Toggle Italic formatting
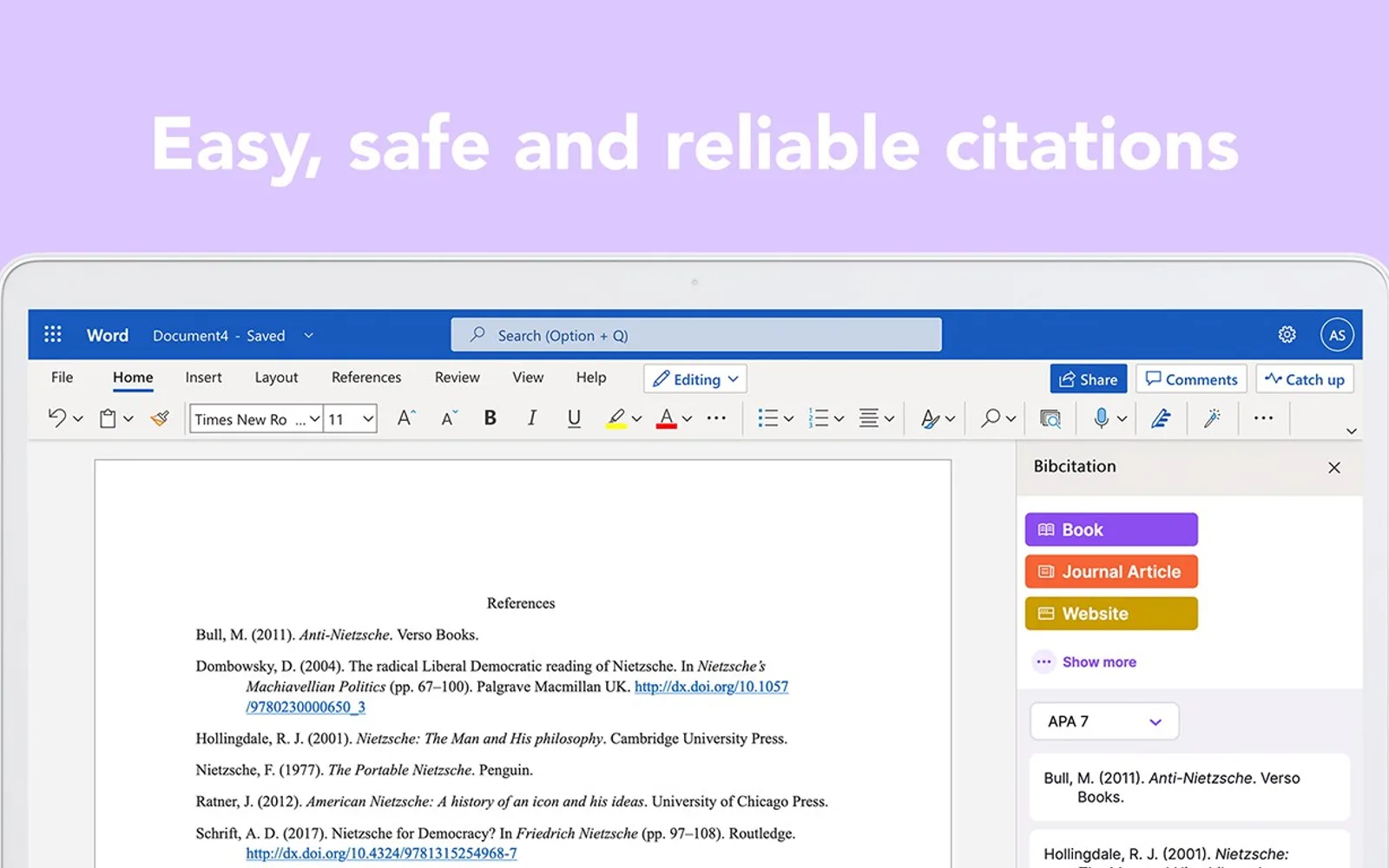 pos(532,418)
